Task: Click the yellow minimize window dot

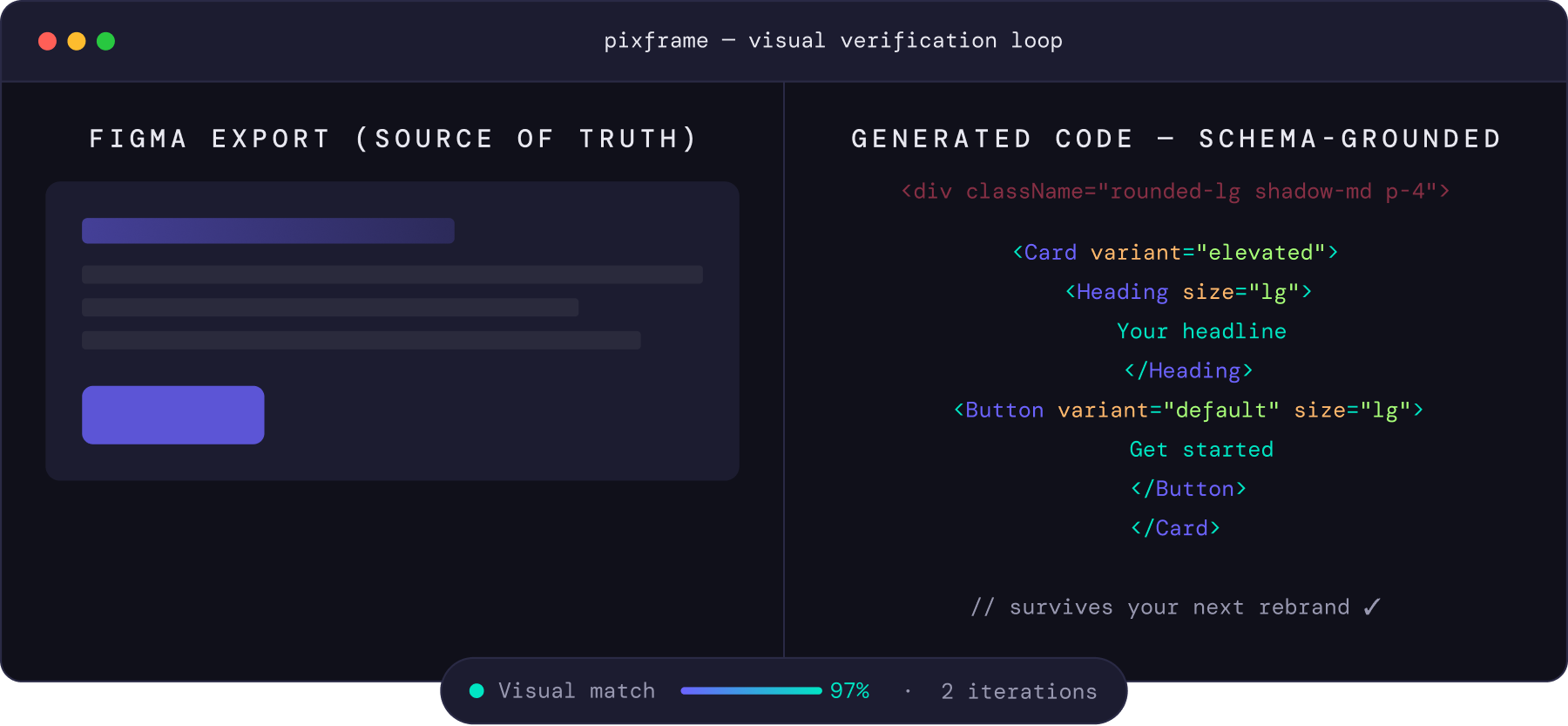Action: click(77, 41)
